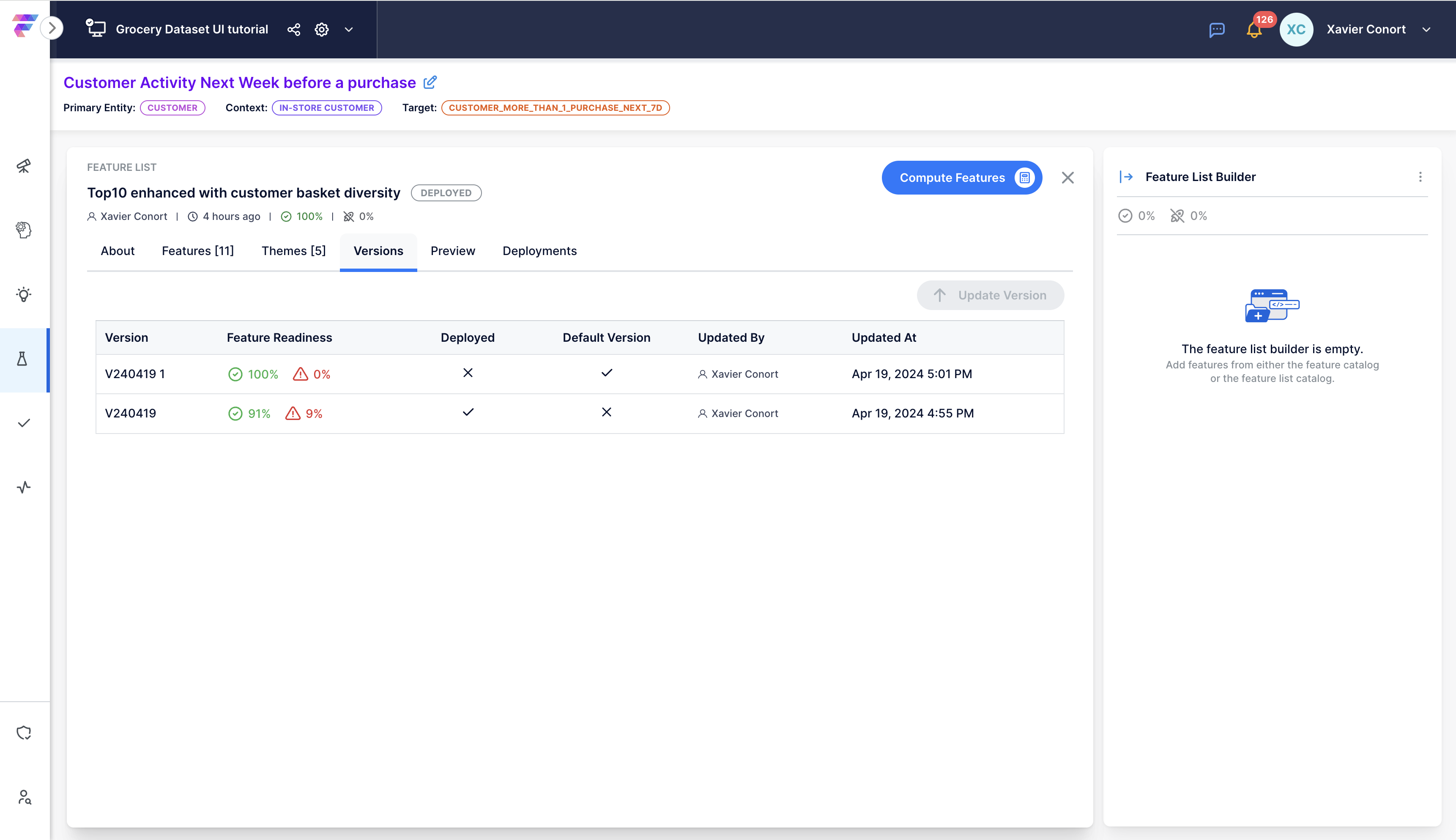Image resolution: width=1456 pixels, height=840 pixels.
Task: Click the Update Version button
Action: [990, 295]
